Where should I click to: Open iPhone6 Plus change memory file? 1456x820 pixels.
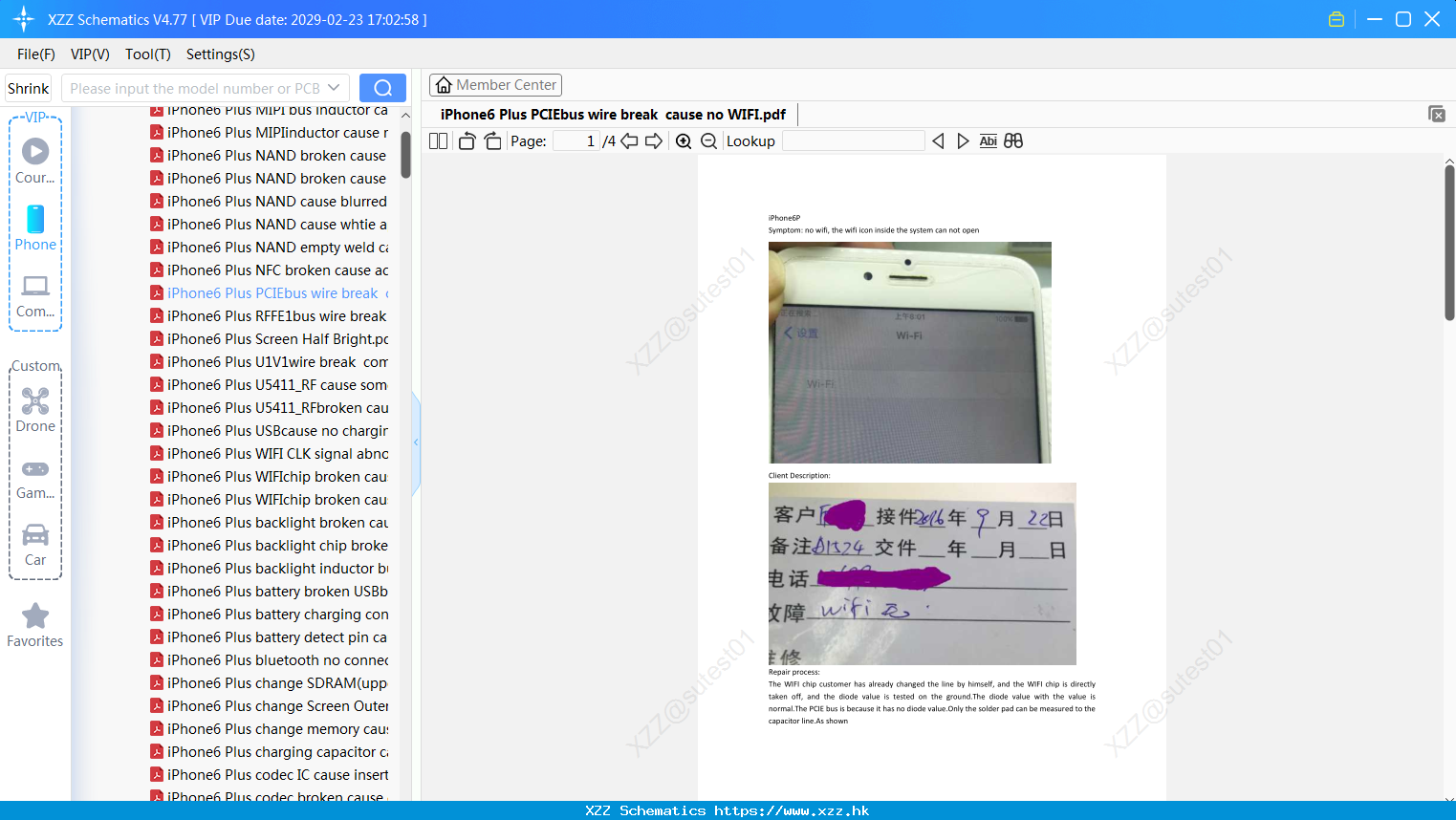point(269,729)
